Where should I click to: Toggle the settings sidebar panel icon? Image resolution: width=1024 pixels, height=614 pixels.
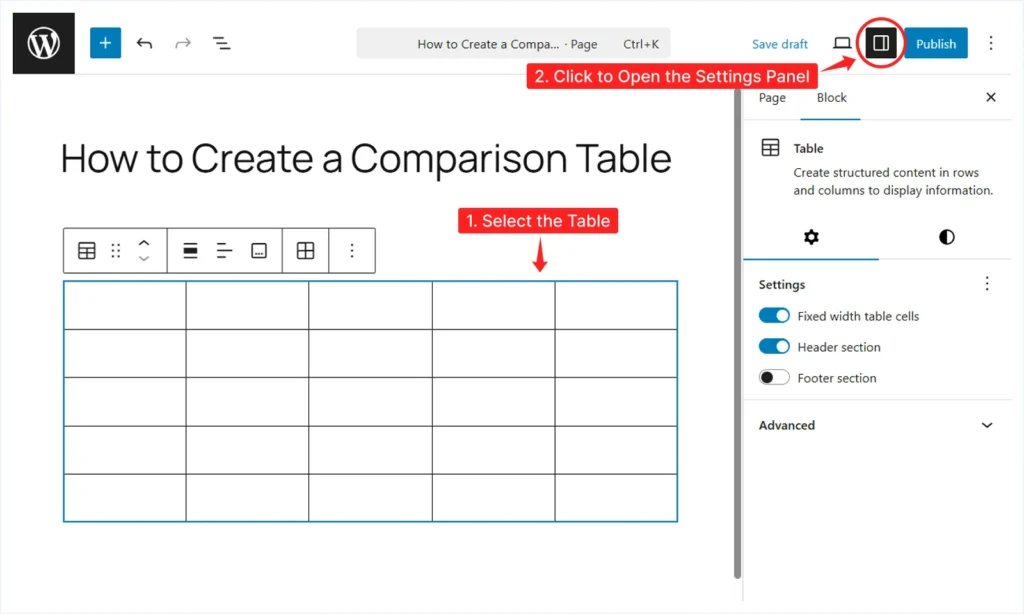(880, 43)
